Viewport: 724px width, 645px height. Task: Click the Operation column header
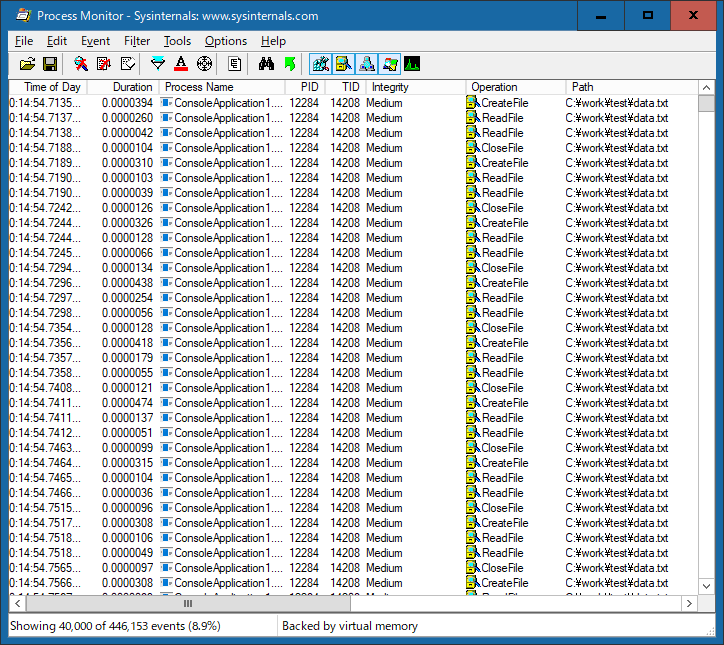click(x=515, y=87)
